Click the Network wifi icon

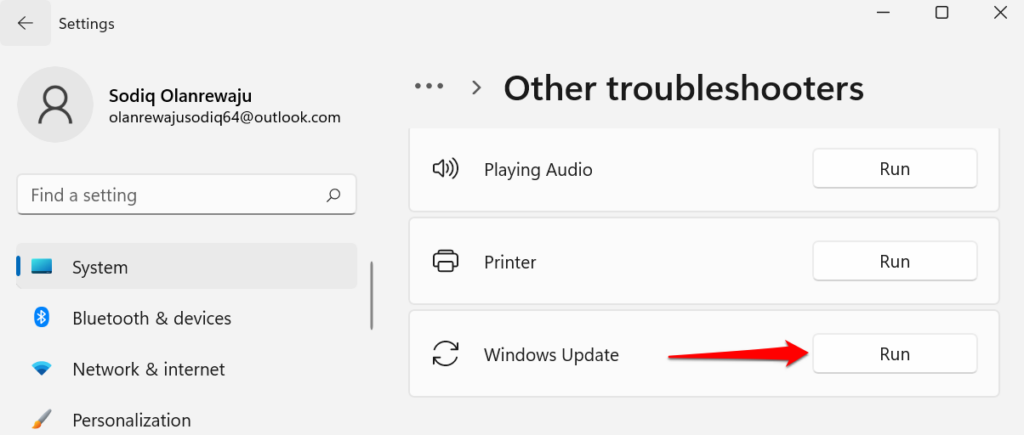coord(42,369)
